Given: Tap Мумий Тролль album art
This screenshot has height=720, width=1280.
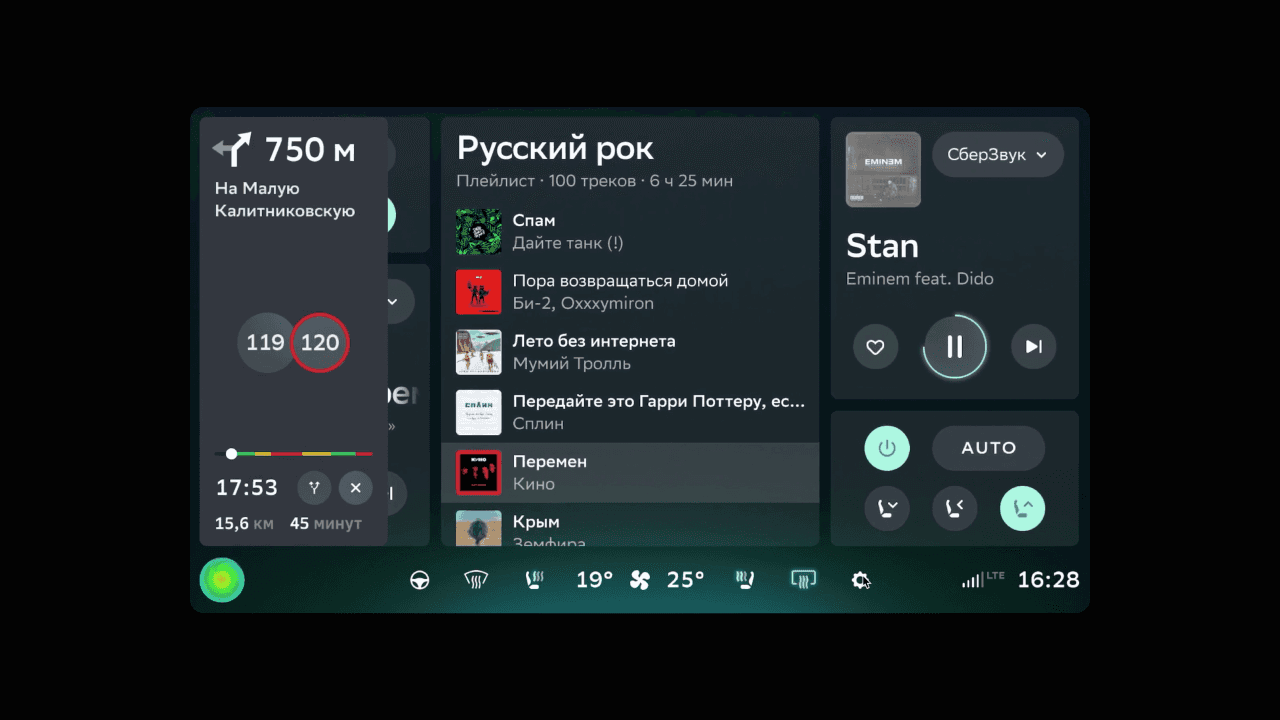Looking at the screenshot, I should coord(479,352).
